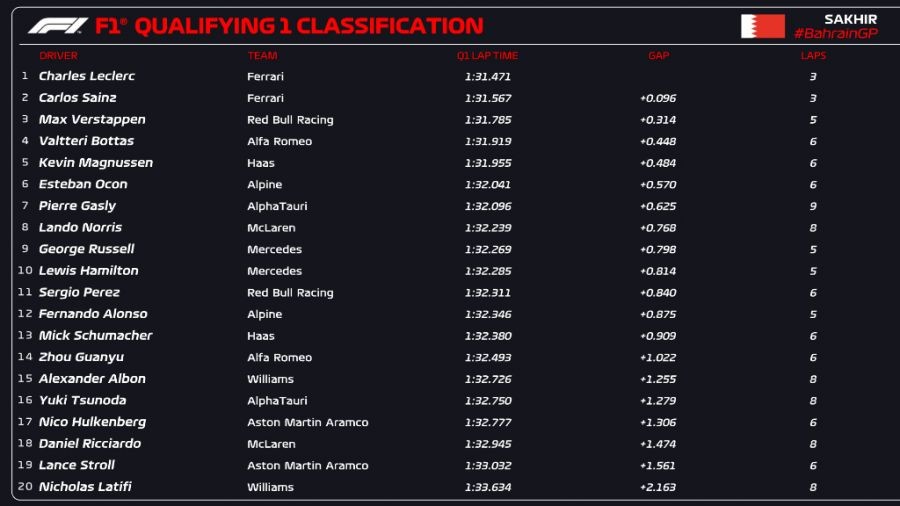Image resolution: width=900 pixels, height=506 pixels.
Task: Click the Bahrain flag icon
Action: (x=762, y=26)
